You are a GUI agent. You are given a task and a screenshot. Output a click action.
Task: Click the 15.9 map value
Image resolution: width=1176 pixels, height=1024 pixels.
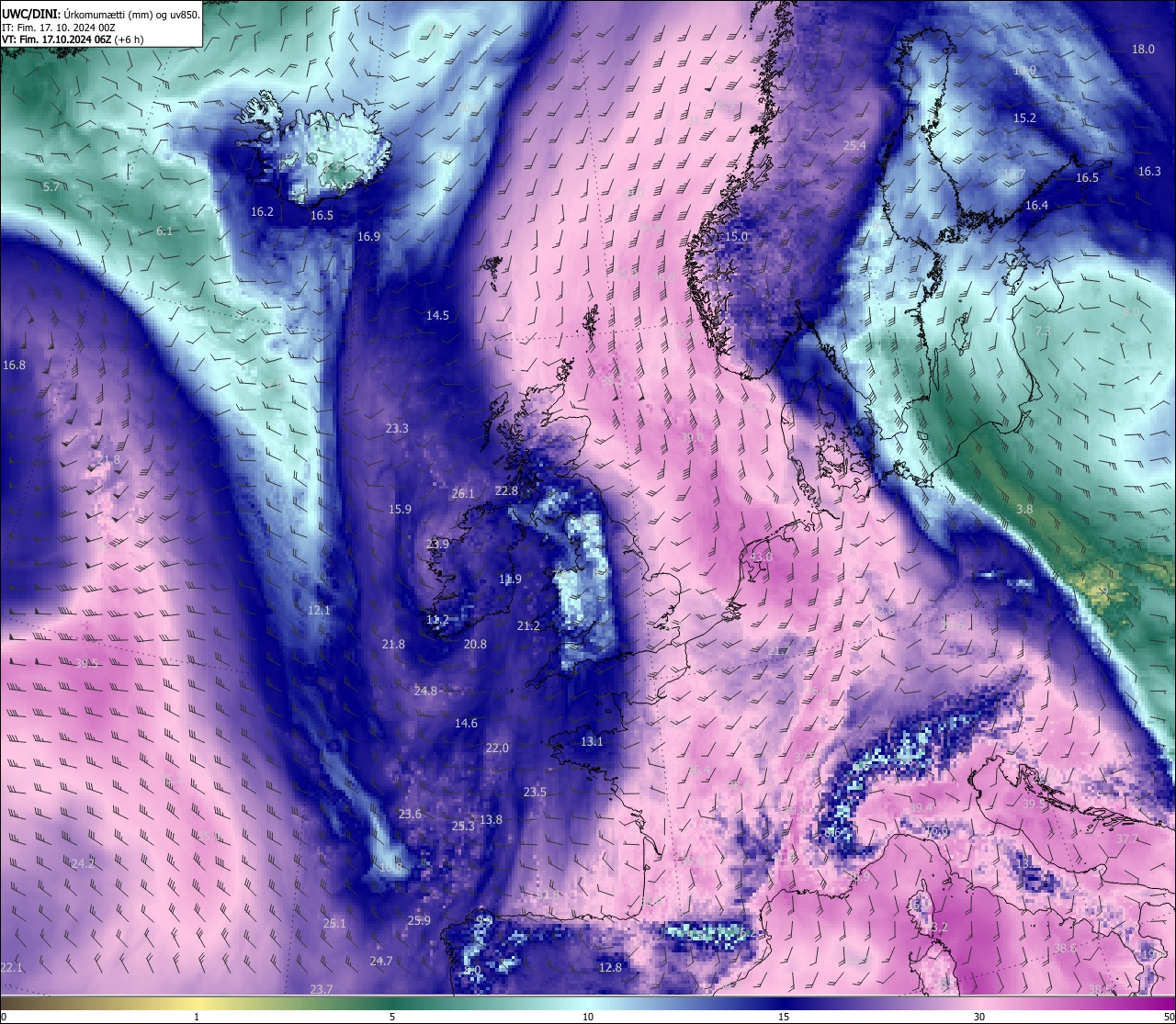click(x=400, y=510)
